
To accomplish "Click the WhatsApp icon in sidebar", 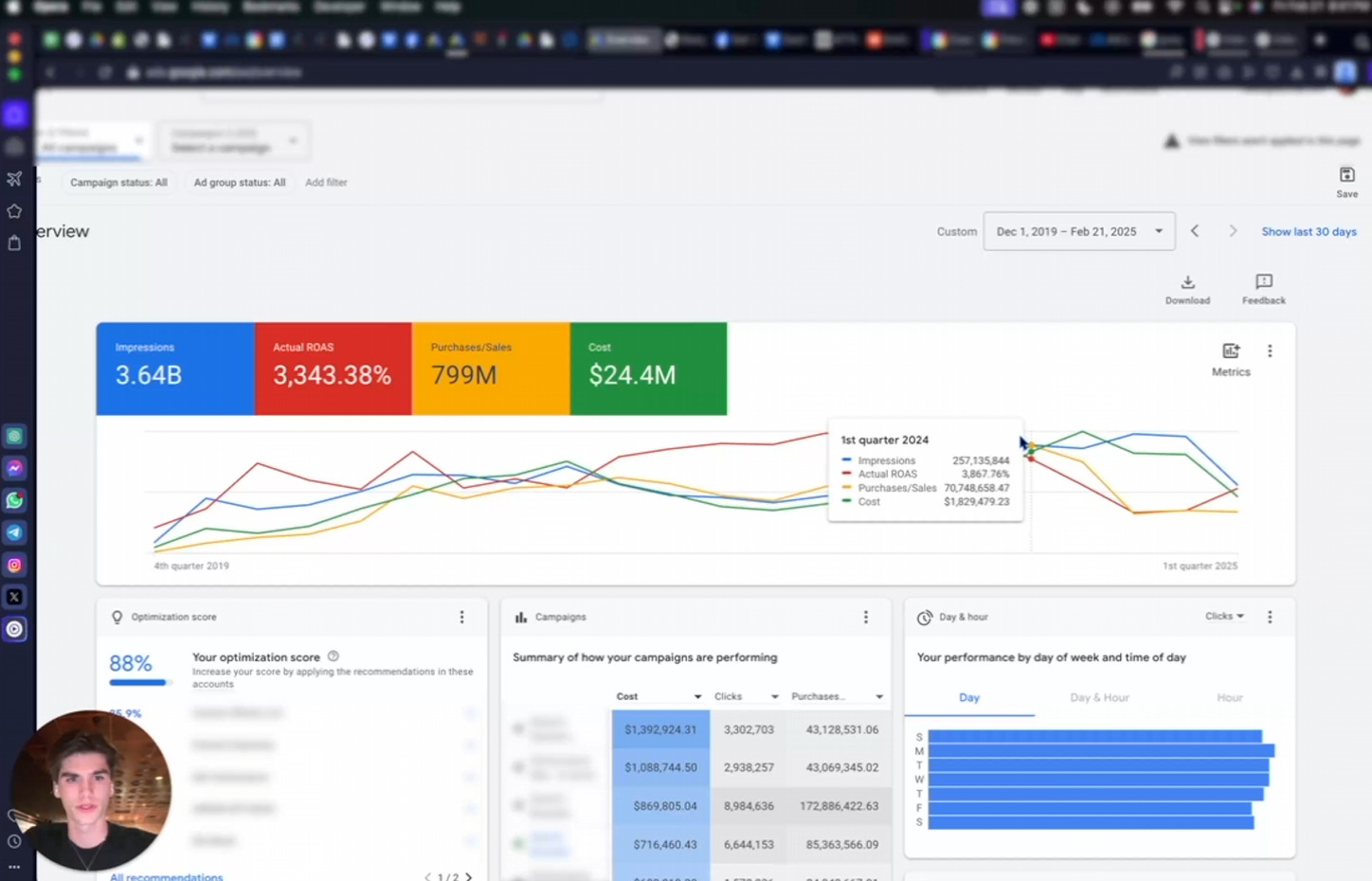I will 15,500.
